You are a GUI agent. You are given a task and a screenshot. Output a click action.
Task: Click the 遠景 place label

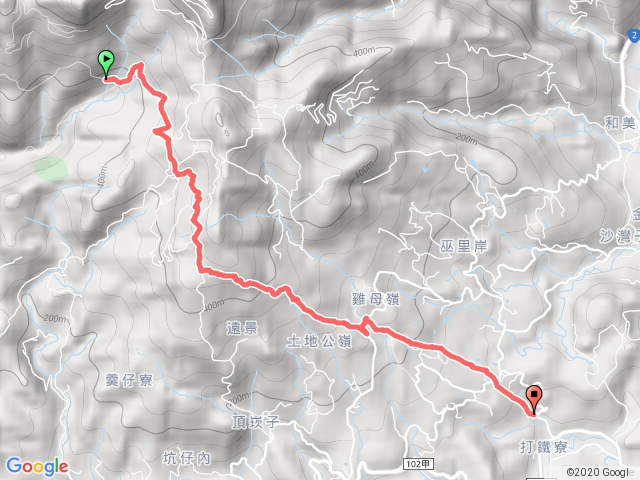[x=242, y=328]
